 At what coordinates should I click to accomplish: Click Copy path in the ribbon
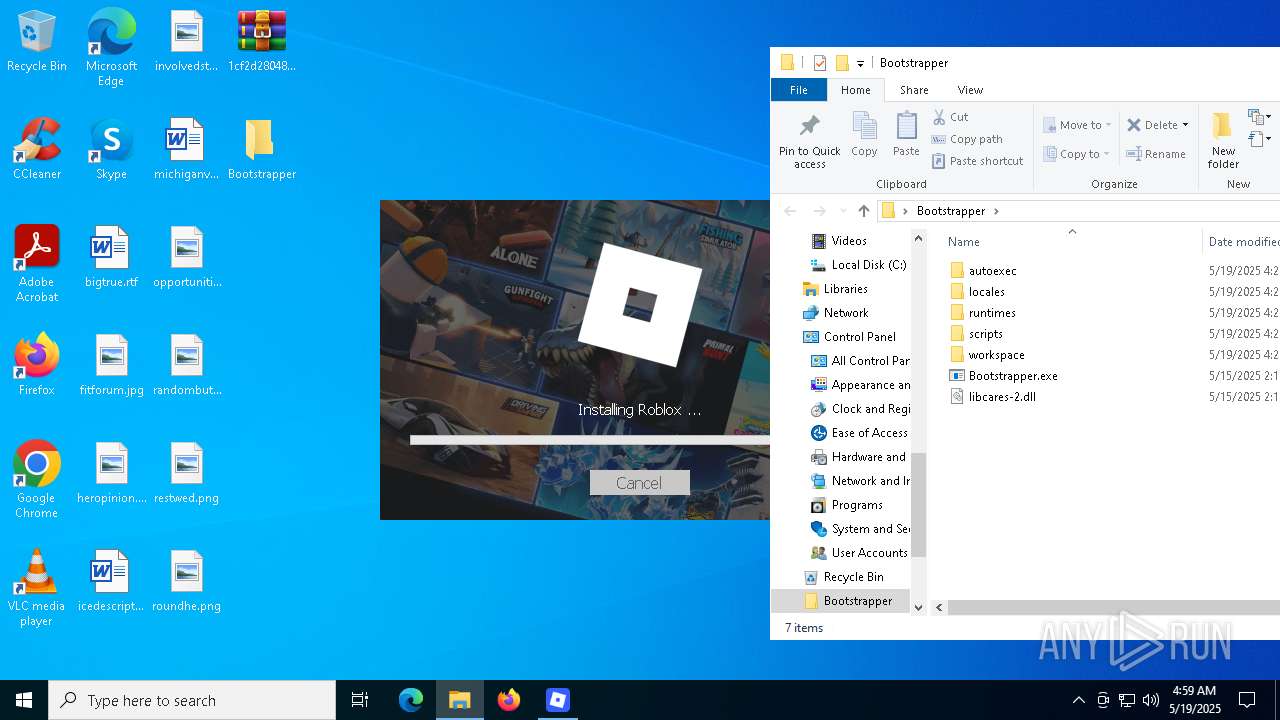(967, 139)
